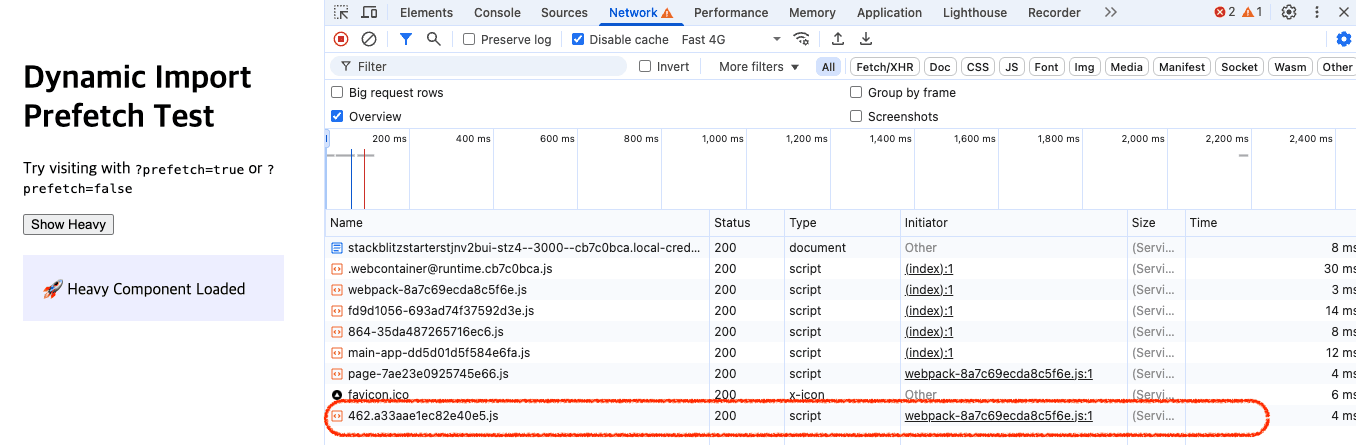
Task: Click into the Filter text field
Action: pos(488,67)
